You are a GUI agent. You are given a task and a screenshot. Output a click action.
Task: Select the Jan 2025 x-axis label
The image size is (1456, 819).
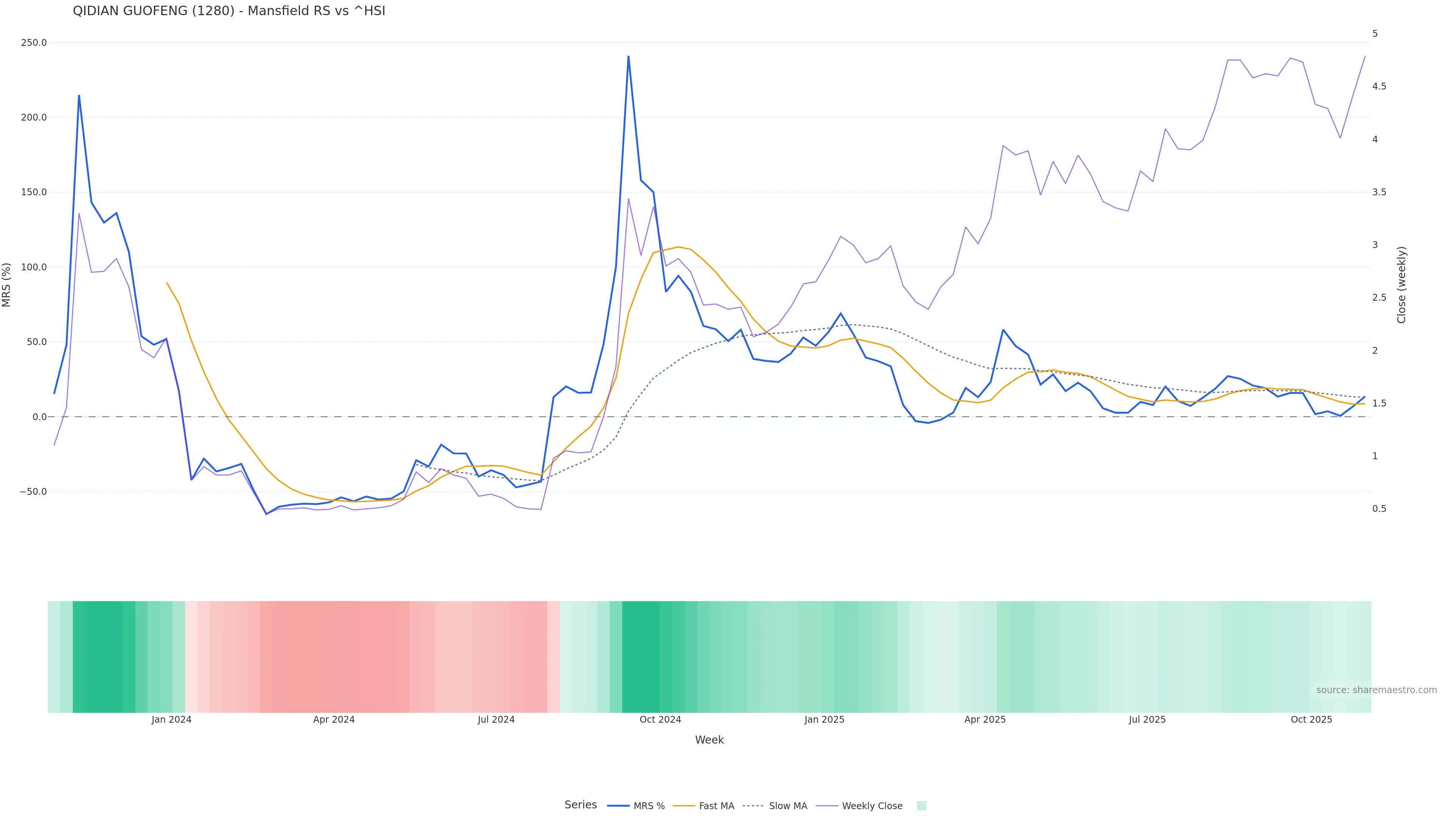click(824, 720)
